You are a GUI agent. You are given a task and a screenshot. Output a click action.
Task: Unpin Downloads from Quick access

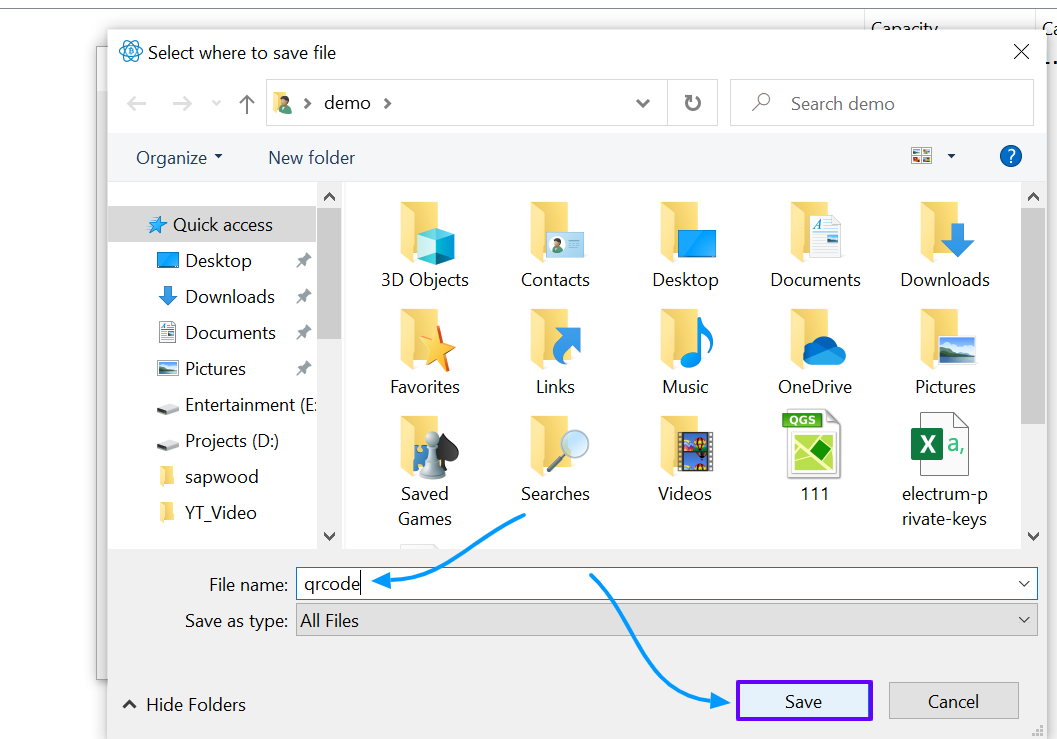303,296
